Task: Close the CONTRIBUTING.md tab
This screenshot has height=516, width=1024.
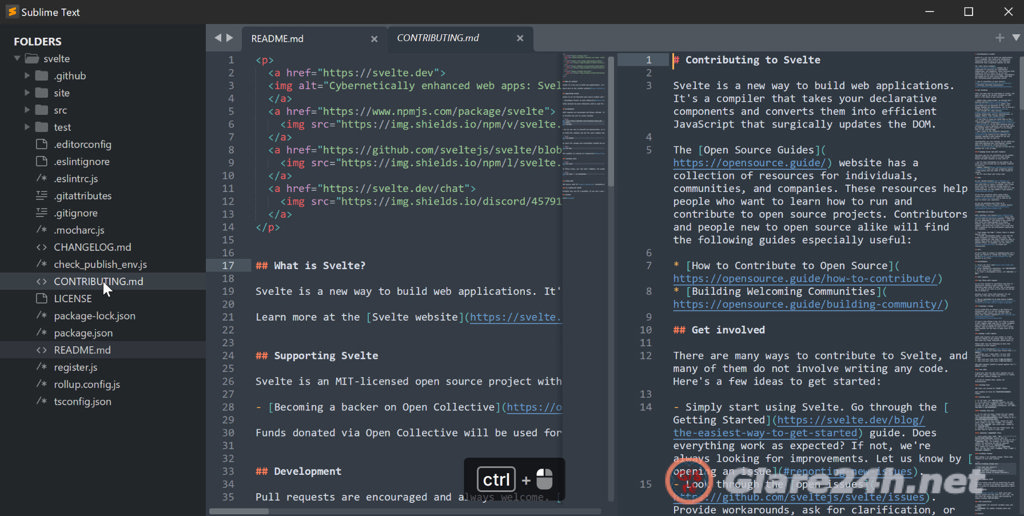Action: [x=520, y=39]
